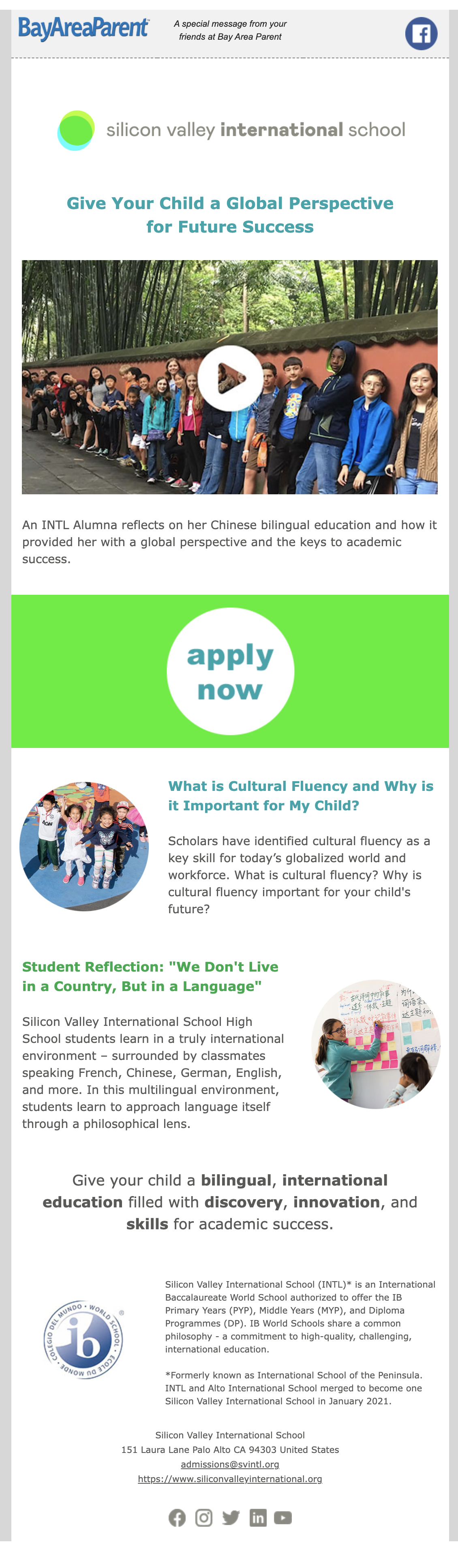Click the Silicon Valley International School logo
This screenshot has height=1568, width=458.
click(x=231, y=130)
